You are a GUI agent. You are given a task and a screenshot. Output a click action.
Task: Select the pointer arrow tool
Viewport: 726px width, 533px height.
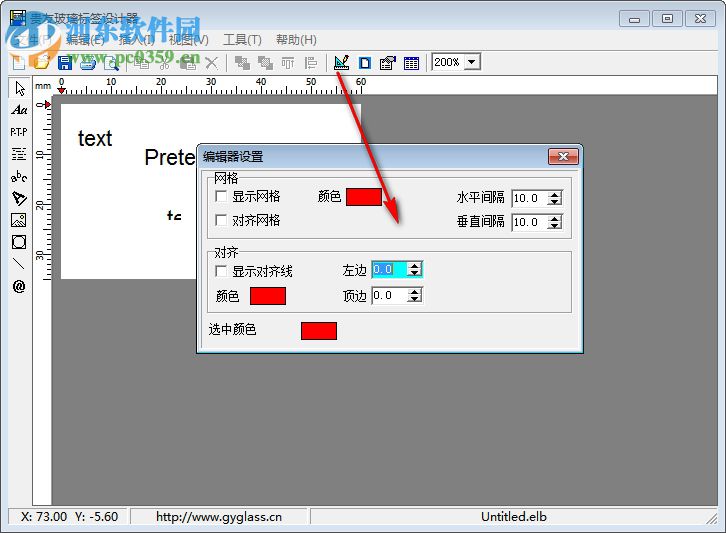pyautogui.click(x=19, y=88)
